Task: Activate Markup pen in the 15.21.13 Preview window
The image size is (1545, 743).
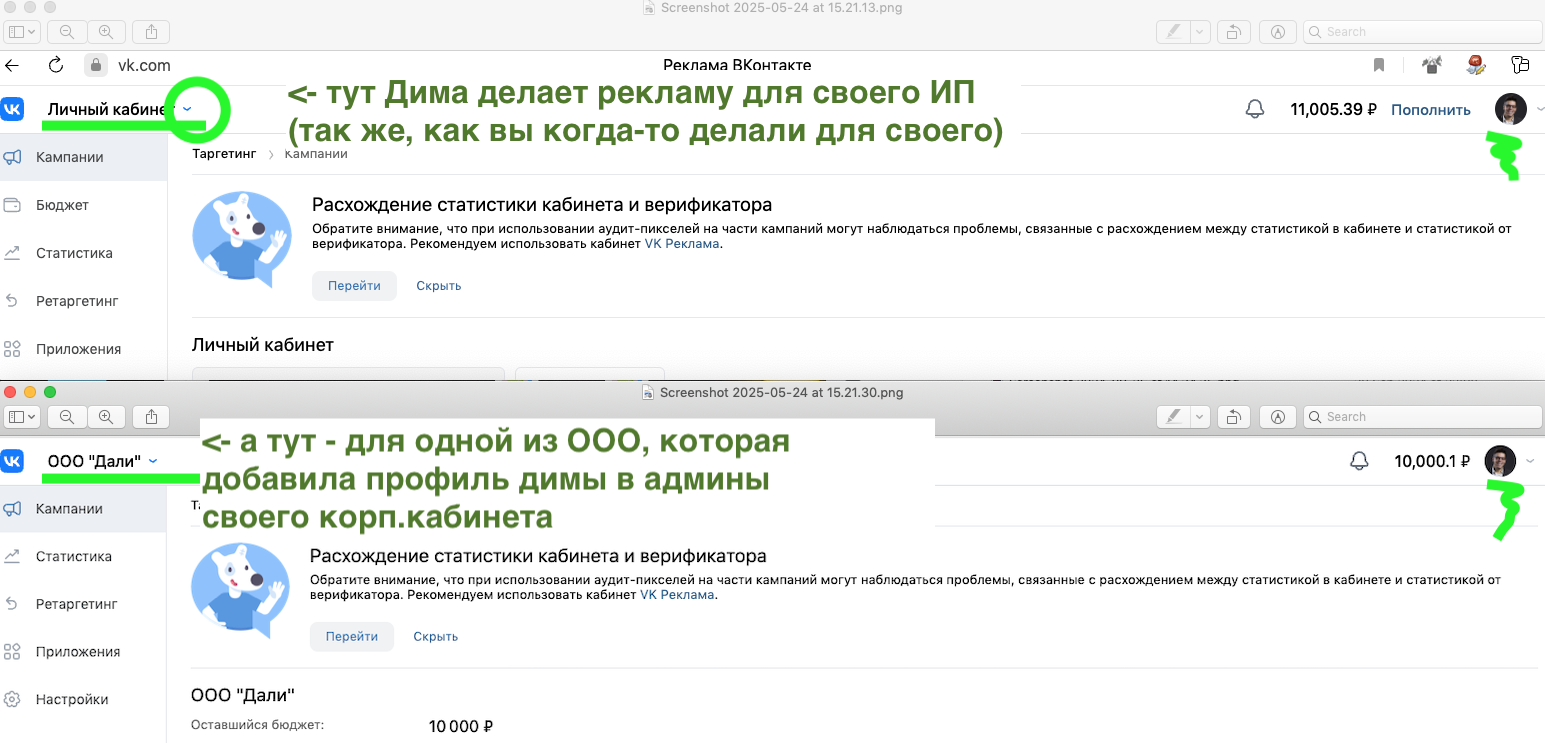Action: coord(1171,32)
